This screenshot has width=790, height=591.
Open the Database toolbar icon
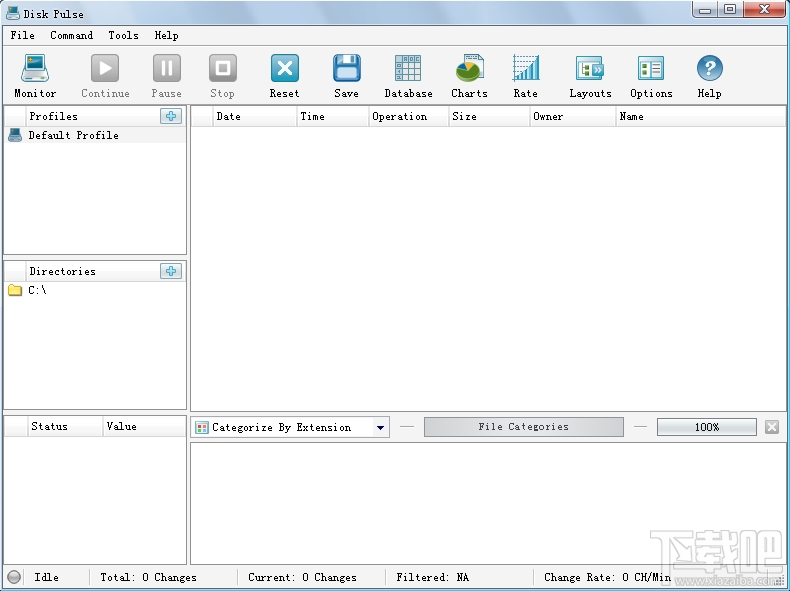[408, 68]
